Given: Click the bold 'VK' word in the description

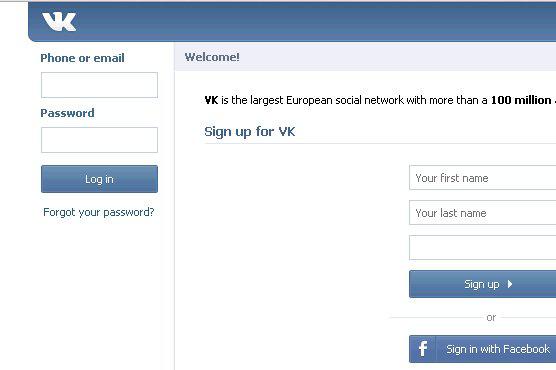Looking at the screenshot, I should [211, 100].
